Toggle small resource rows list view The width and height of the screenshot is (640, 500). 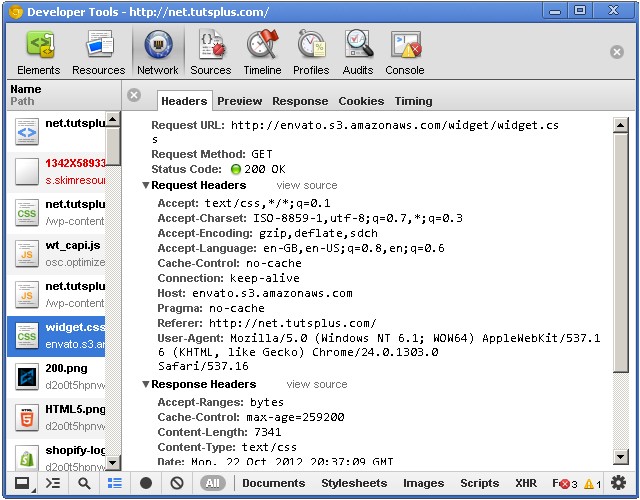tap(115, 483)
